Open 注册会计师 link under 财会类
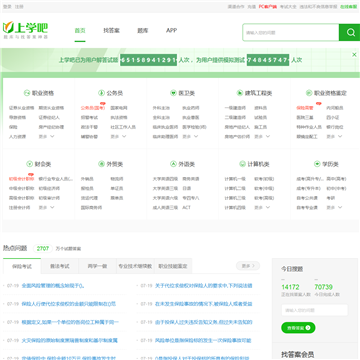This screenshot has width=360, height=360. (x=19, y=207)
